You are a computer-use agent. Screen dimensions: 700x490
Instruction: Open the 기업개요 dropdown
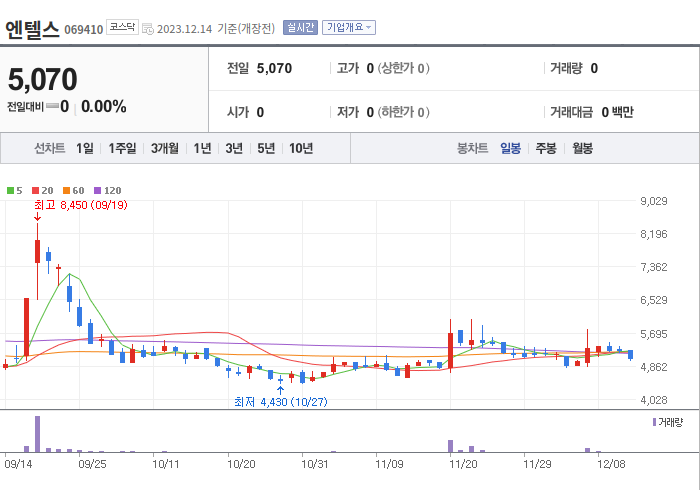coord(349,28)
